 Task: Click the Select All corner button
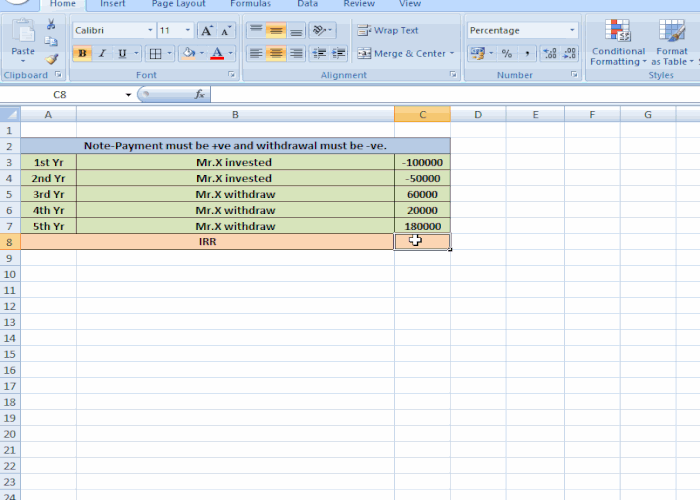pos(10,114)
